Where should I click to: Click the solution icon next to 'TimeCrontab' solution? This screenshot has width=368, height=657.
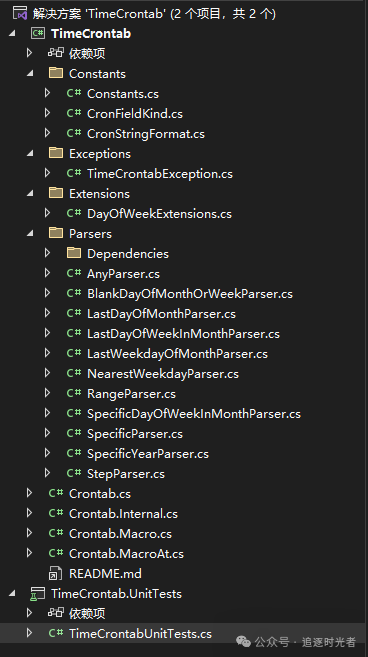tap(20, 13)
